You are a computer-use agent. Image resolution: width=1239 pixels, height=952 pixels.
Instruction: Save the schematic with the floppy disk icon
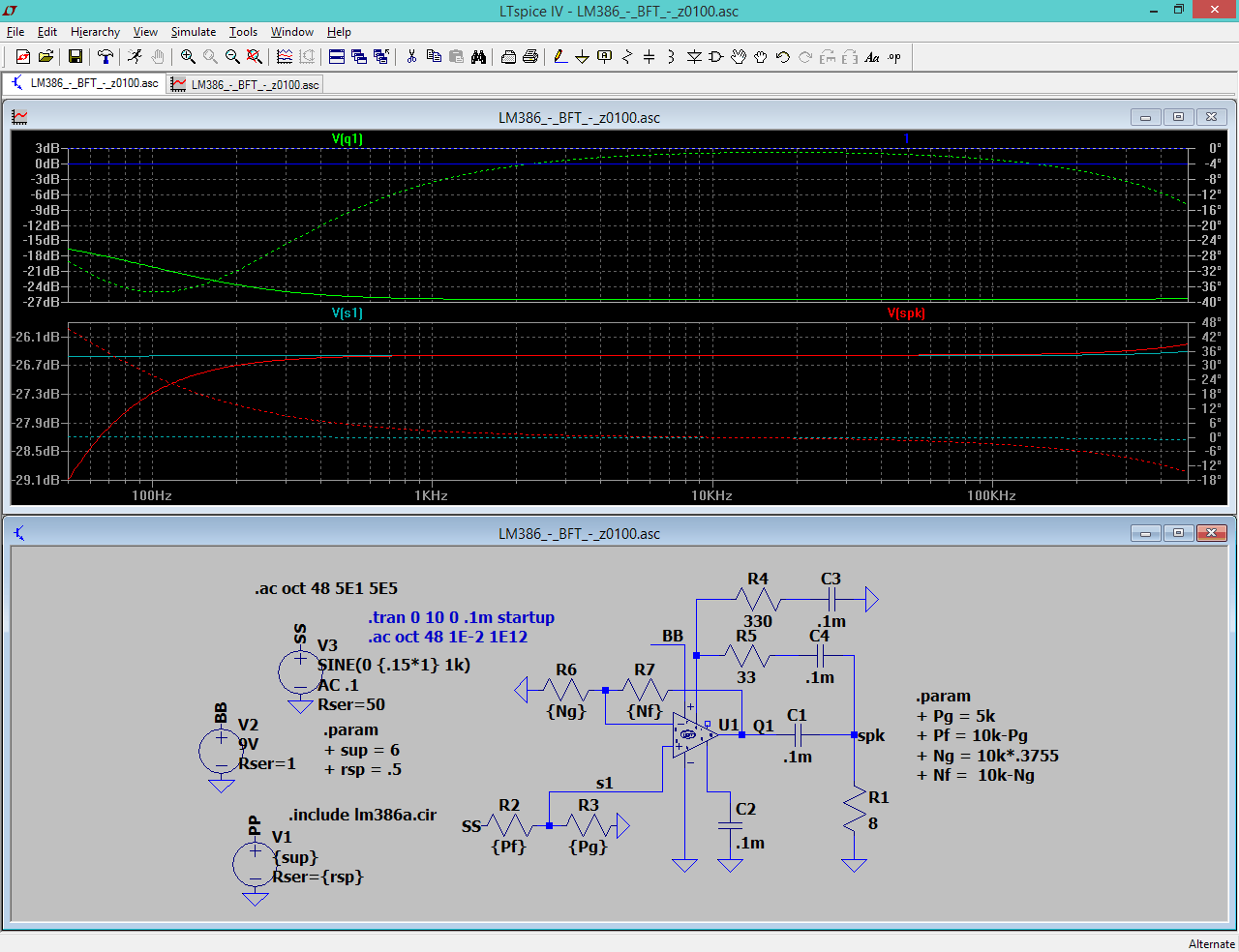76,57
